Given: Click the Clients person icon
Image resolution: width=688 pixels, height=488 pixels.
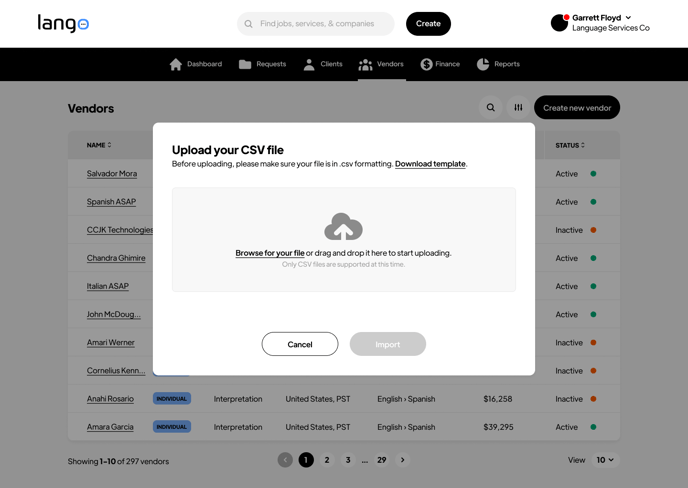Looking at the screenshot, I should click(309, 64).
